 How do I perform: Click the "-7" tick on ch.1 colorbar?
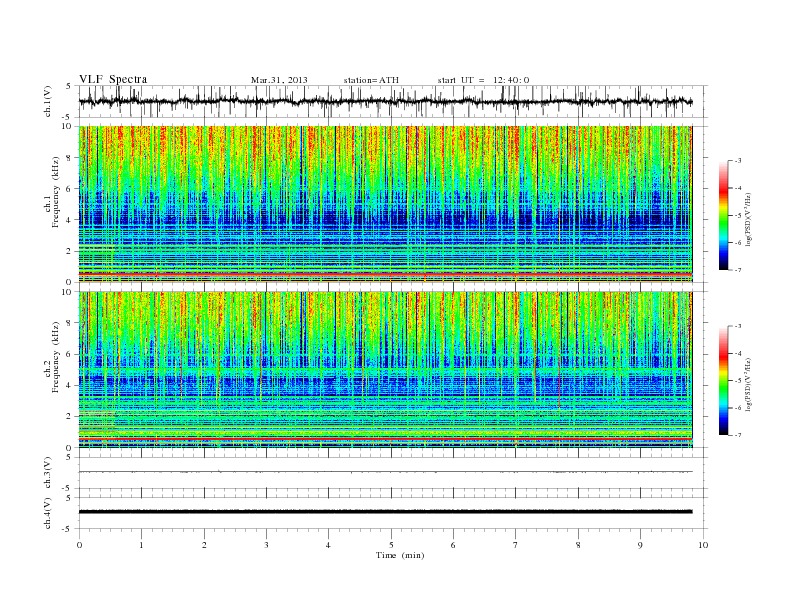click(x=738, y=270)
